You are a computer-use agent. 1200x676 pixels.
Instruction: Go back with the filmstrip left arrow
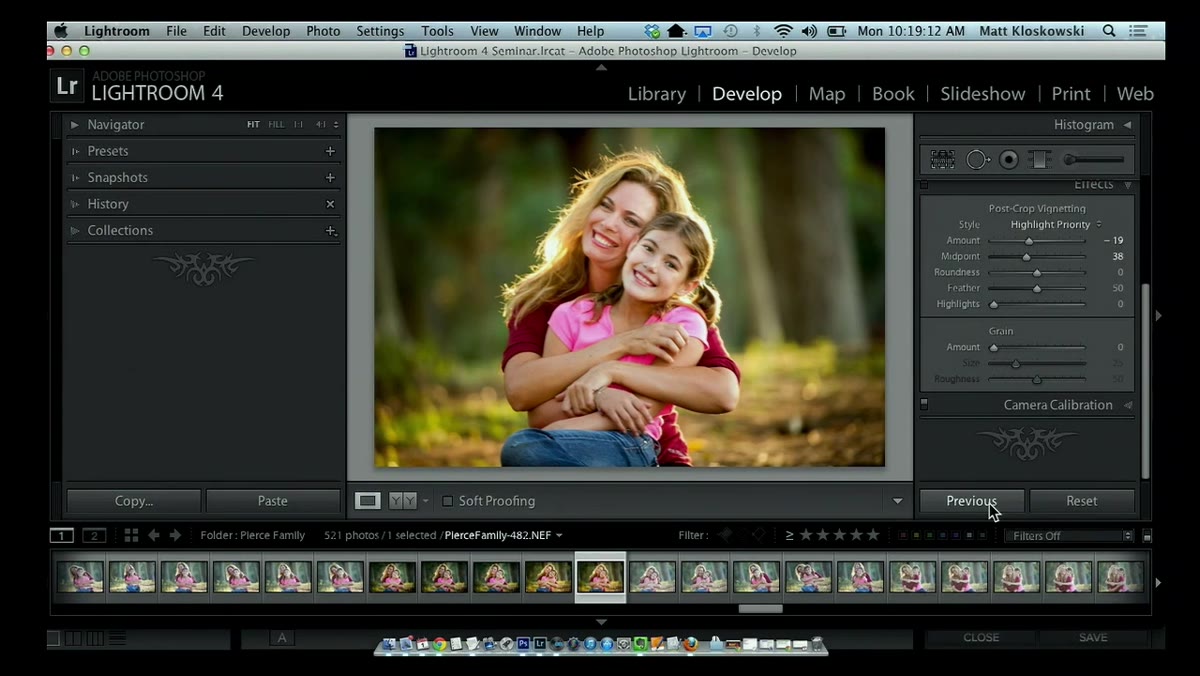coord(154,535)
